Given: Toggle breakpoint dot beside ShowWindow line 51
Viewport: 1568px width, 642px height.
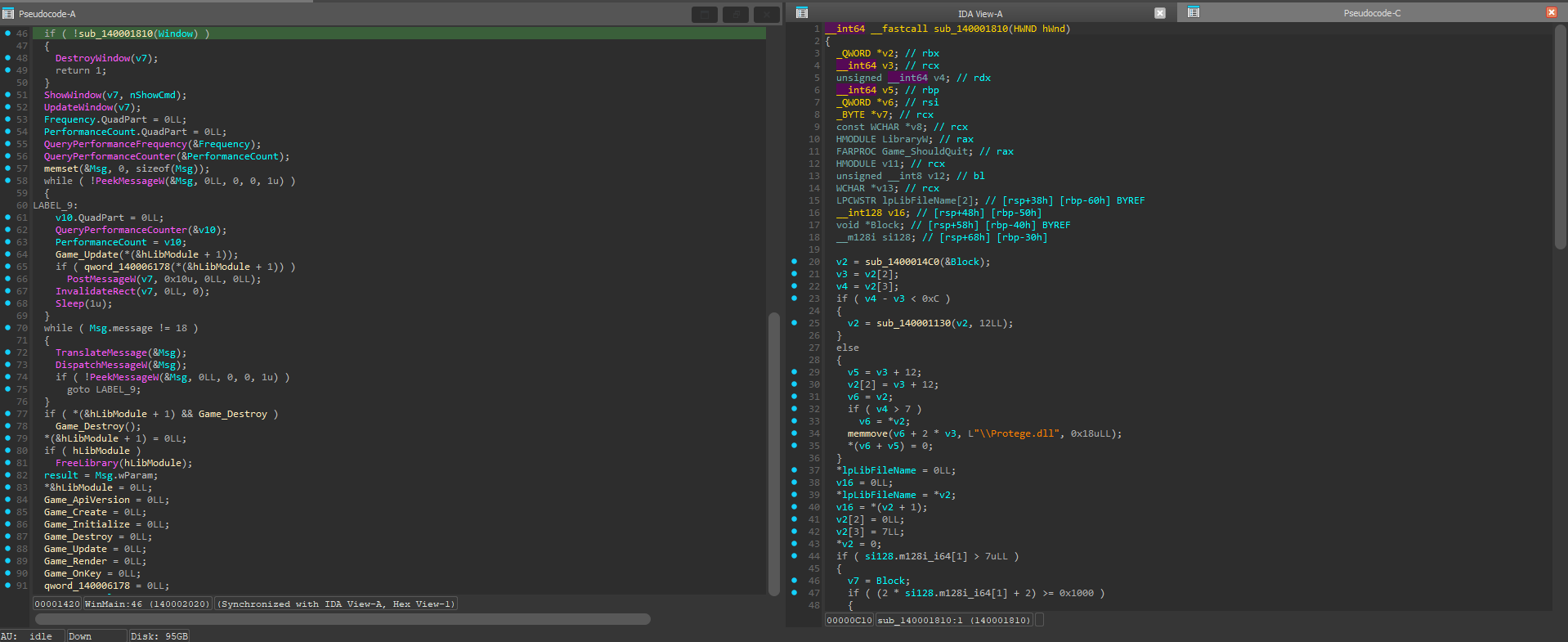Looking at the screenshot, I should tap(8, 95).
